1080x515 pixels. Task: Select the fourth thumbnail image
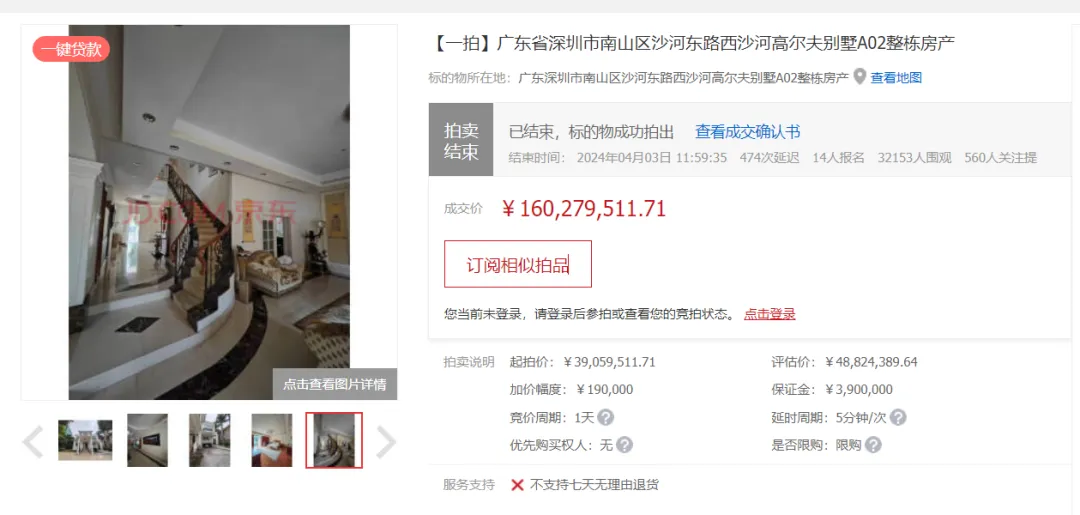pos(271,441)
